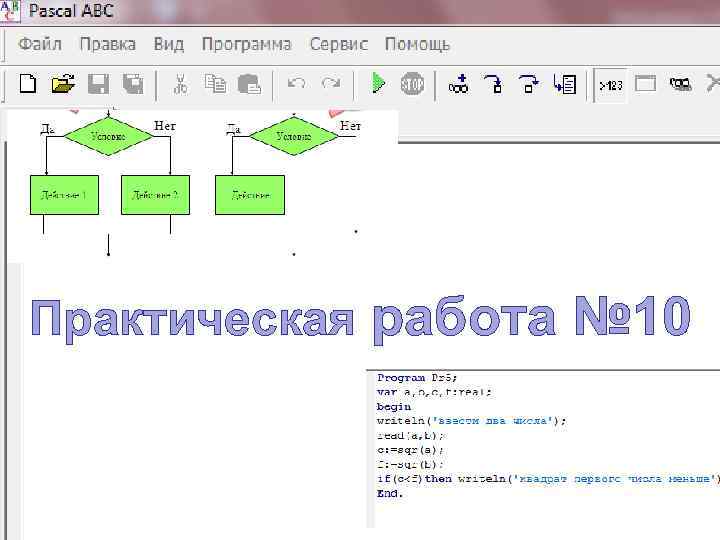Create a new file with blank page icon
Screen dimensions: 720x540
click(28, 84)
